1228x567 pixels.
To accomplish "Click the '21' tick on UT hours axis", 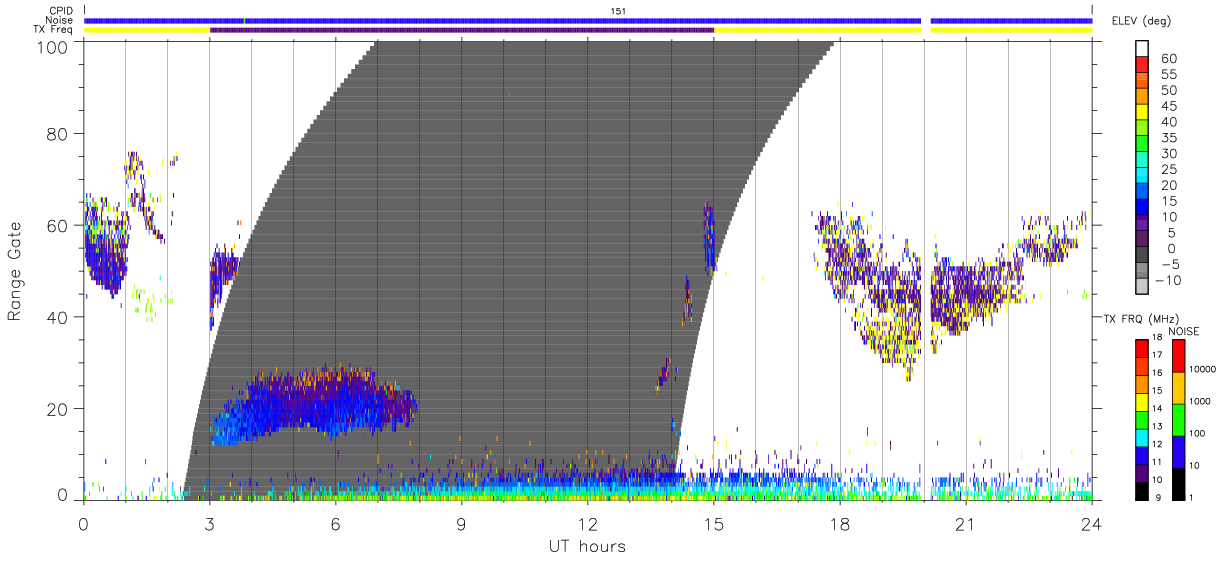I will click(965, 523).
